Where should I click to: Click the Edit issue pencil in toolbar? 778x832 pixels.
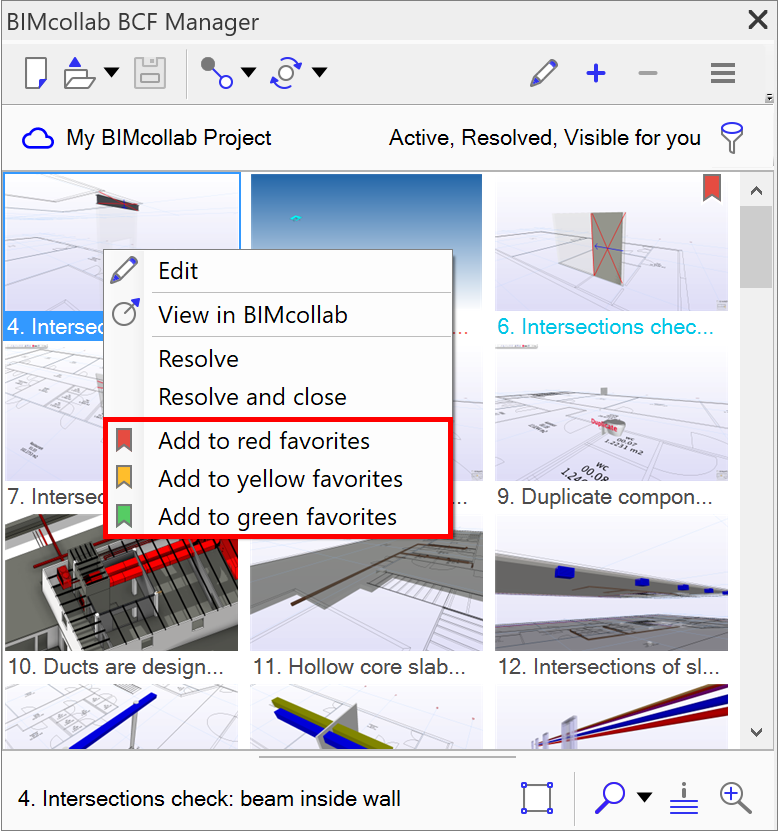click(544, 73)
